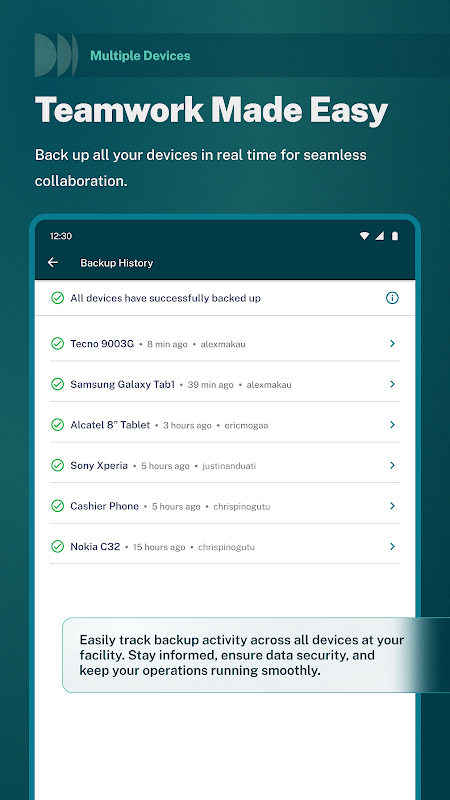Tap the battery icon in status bar
The width and height of the screenshot is (450, 800).
(x=394, y=236)
